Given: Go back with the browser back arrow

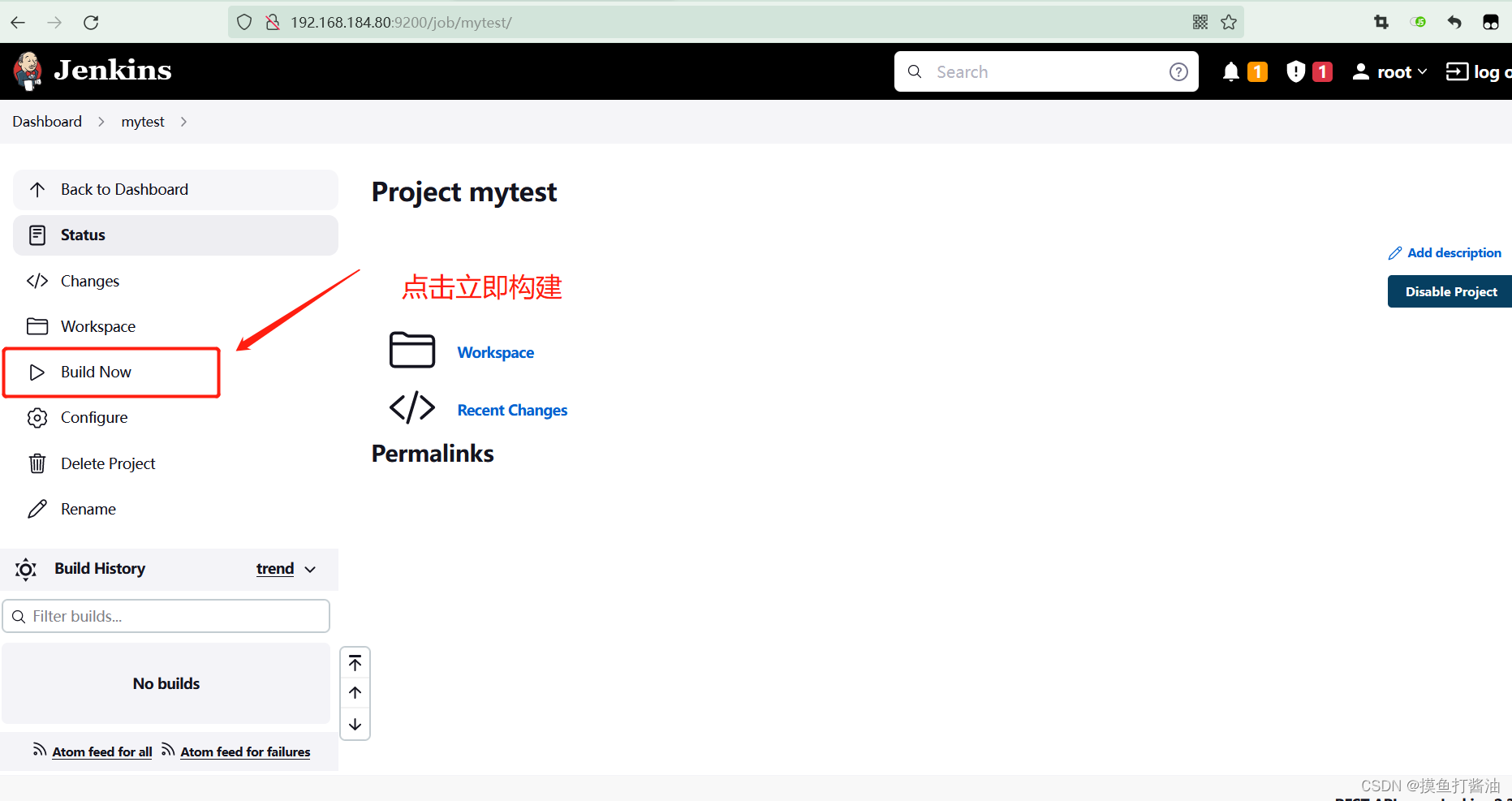Looking at the screenshot, I should point(18,23).
